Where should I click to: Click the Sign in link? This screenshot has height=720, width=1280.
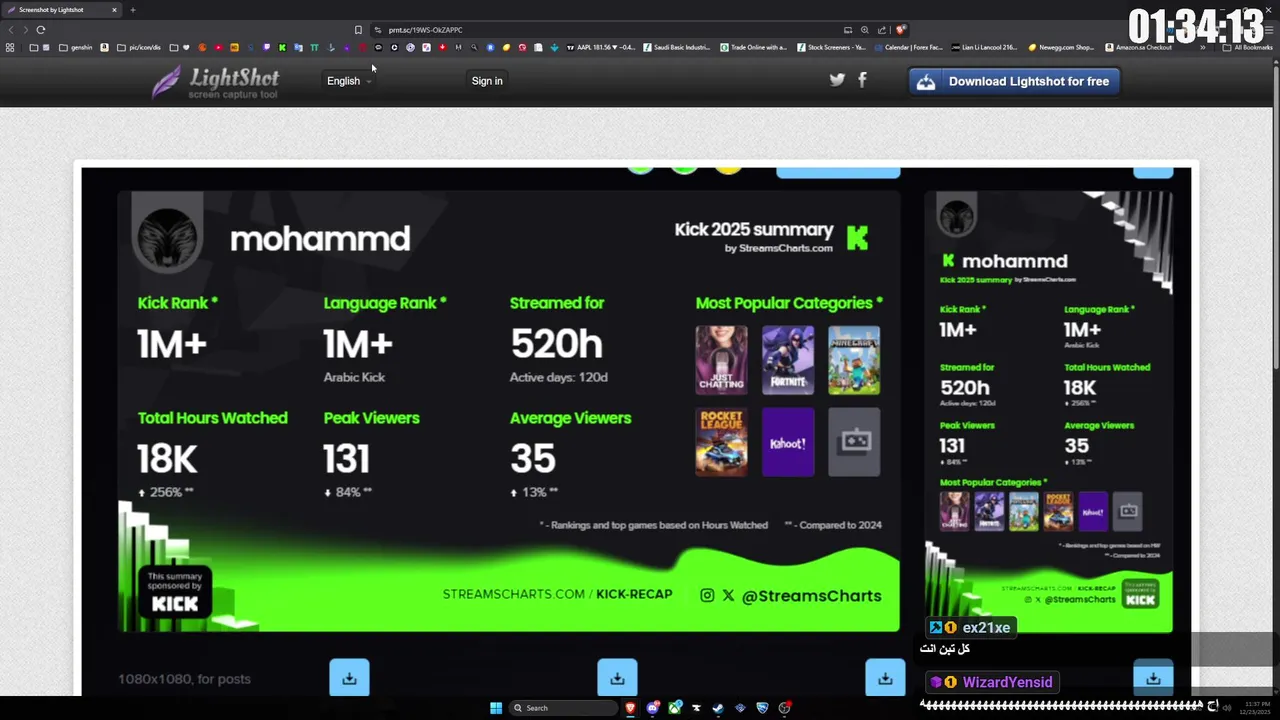point(487,81)
